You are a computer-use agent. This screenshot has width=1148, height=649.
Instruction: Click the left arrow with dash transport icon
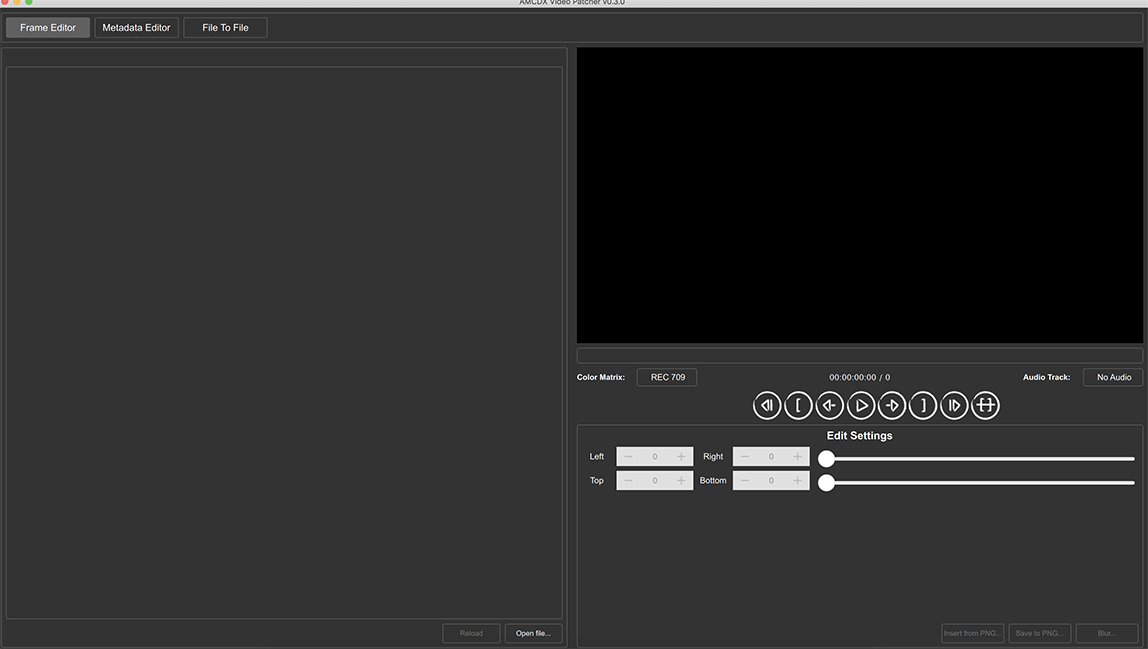coord(830,405)
